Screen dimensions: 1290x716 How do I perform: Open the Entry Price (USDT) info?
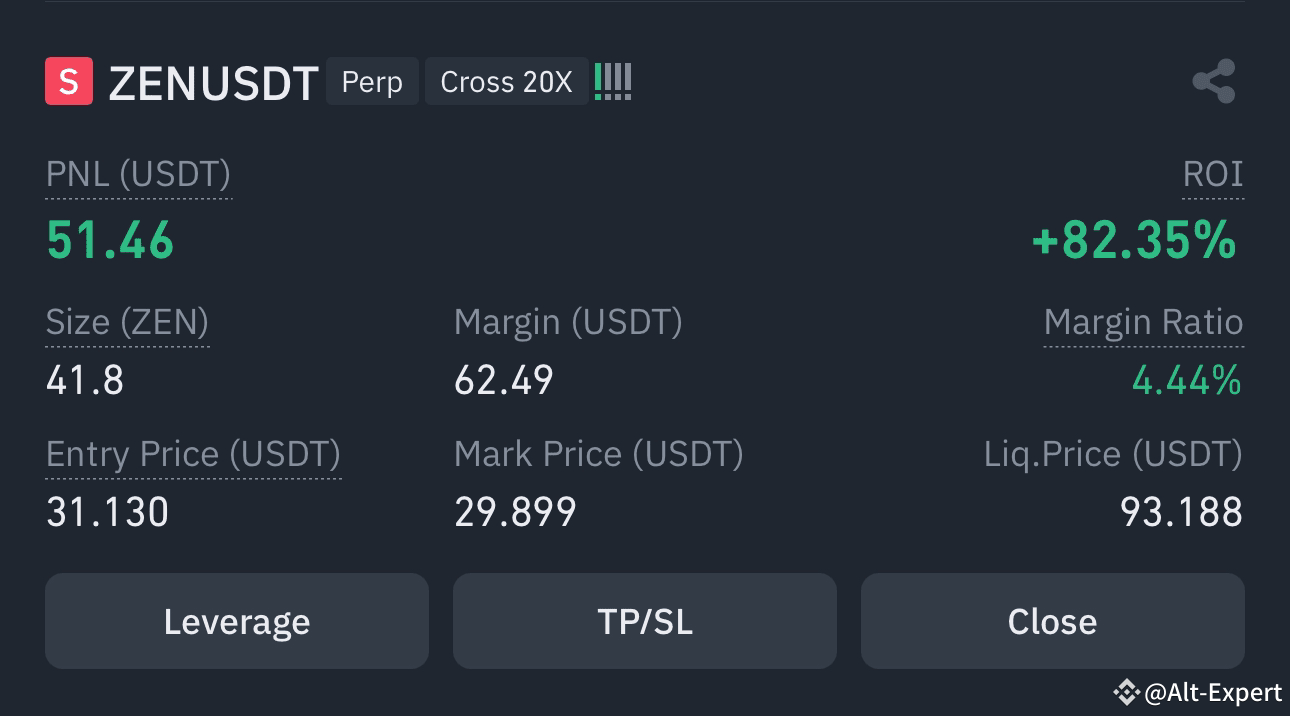click(193, 454)
